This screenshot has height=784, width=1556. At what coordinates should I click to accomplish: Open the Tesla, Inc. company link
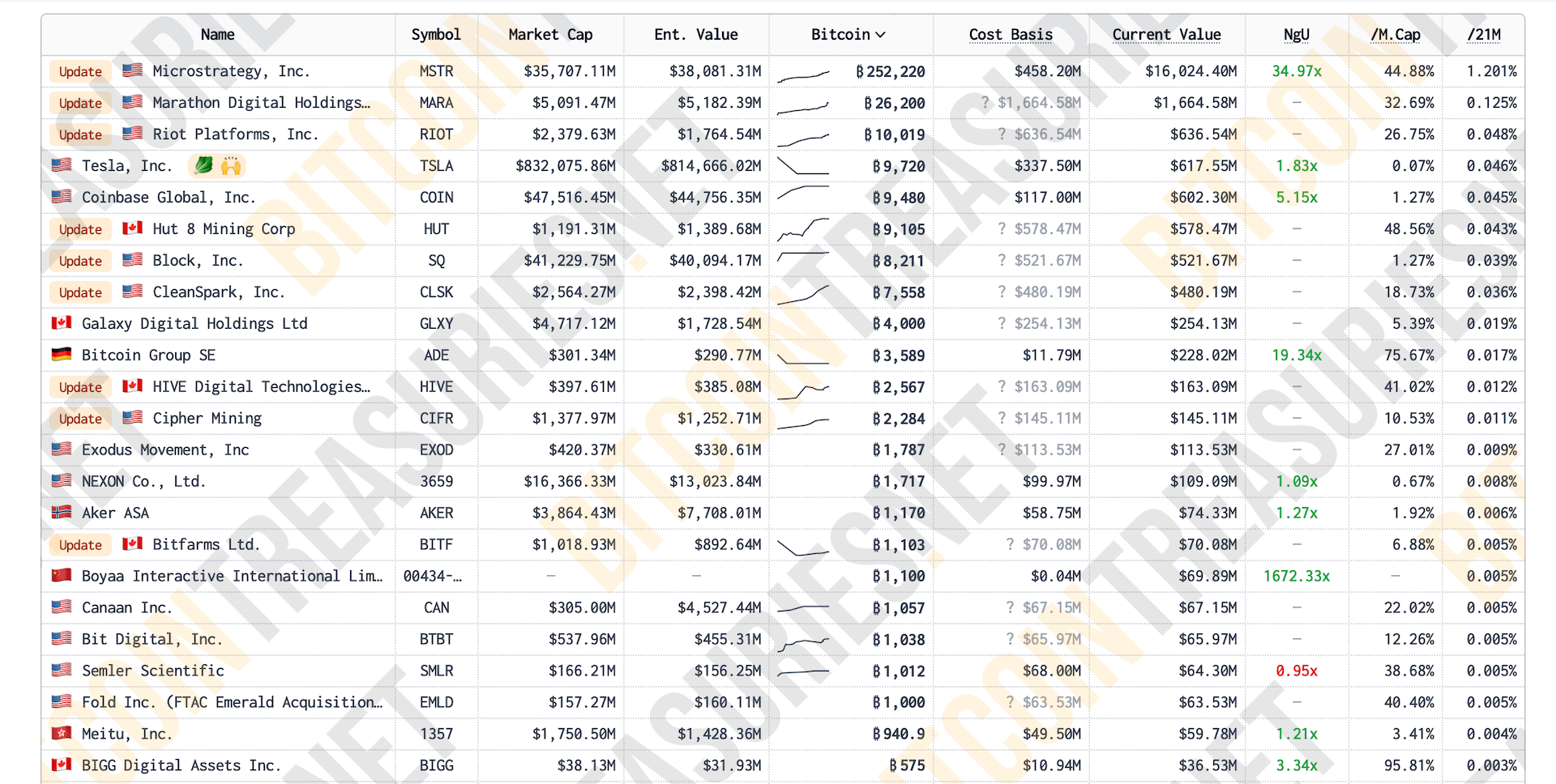click(127, 166)
